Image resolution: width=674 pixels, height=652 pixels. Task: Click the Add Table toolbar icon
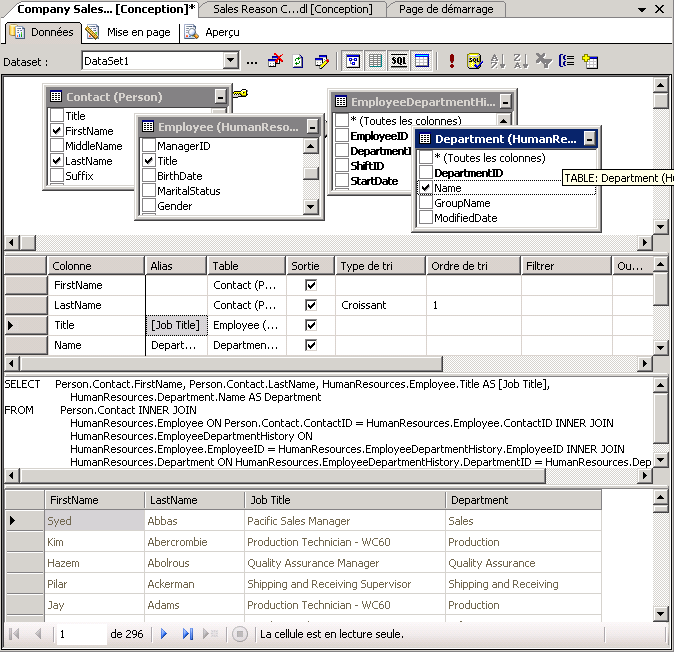pos(590,61)
